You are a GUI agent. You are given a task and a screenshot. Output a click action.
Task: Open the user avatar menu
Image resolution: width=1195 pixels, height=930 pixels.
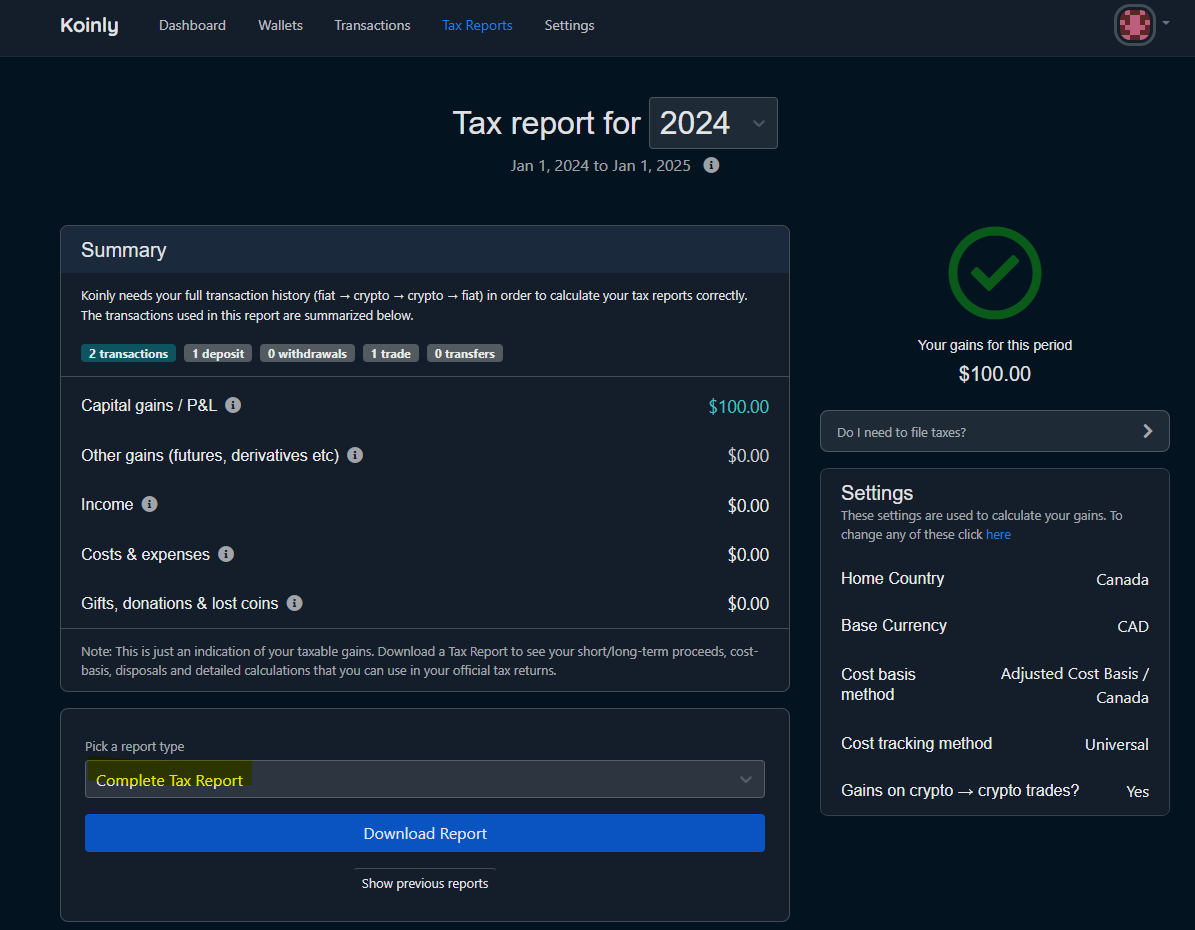tap(1134, 25)
